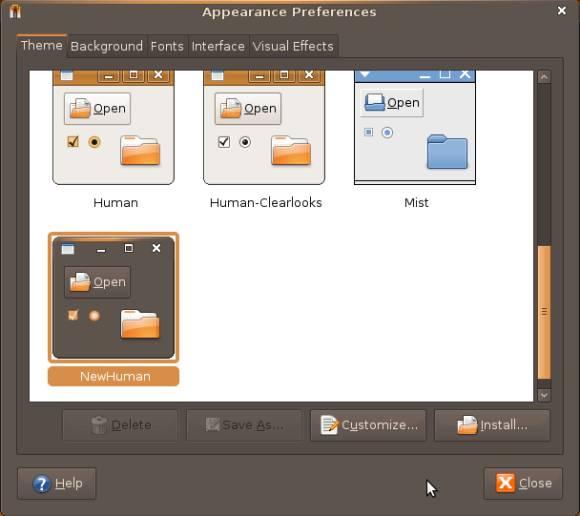Click the minimize icon in NewHuman preview
This screenshot has height=516, width=580.
[101, 250]
